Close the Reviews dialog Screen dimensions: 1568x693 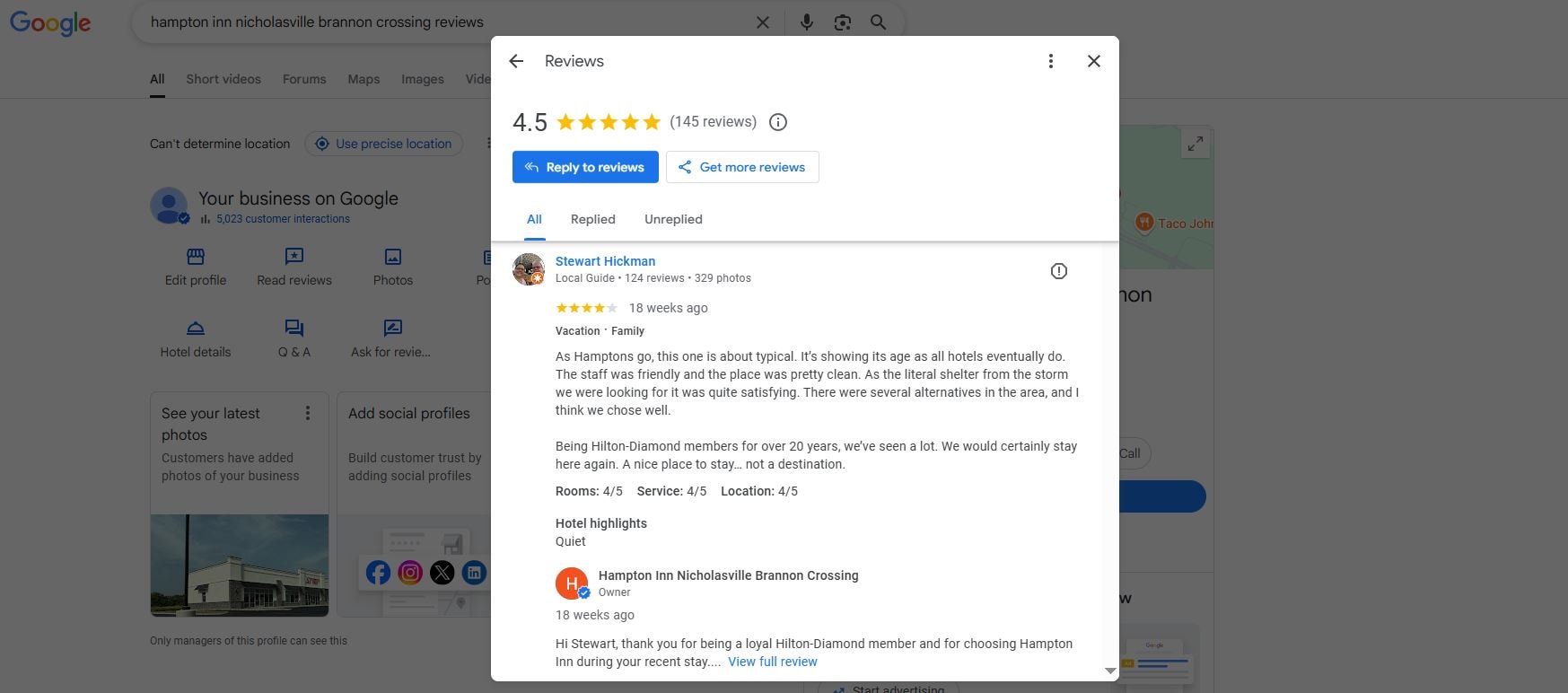(x=1093, y=61)
